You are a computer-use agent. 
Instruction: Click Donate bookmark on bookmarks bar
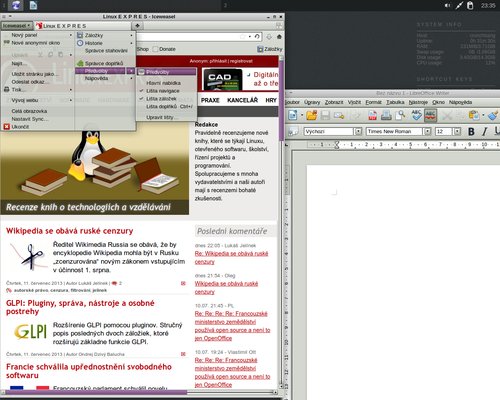164,49
